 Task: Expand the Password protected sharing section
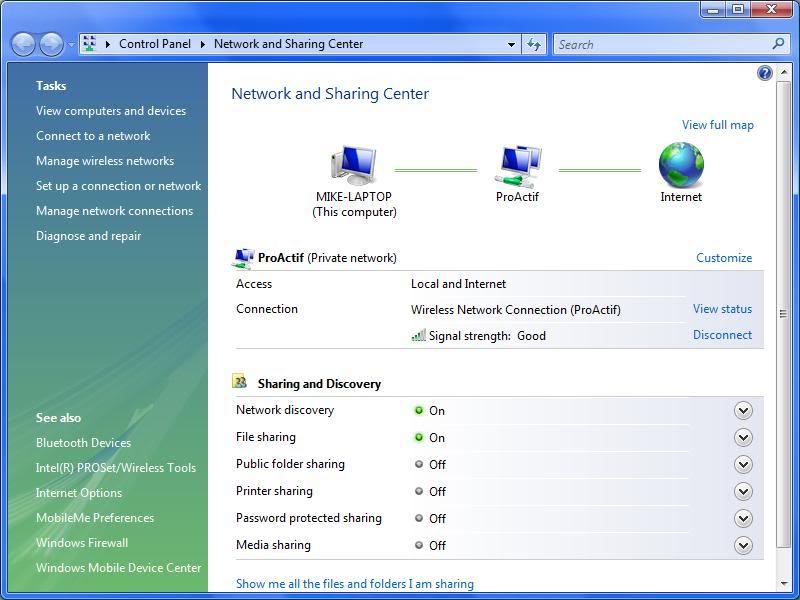click(x=743, y=519)
